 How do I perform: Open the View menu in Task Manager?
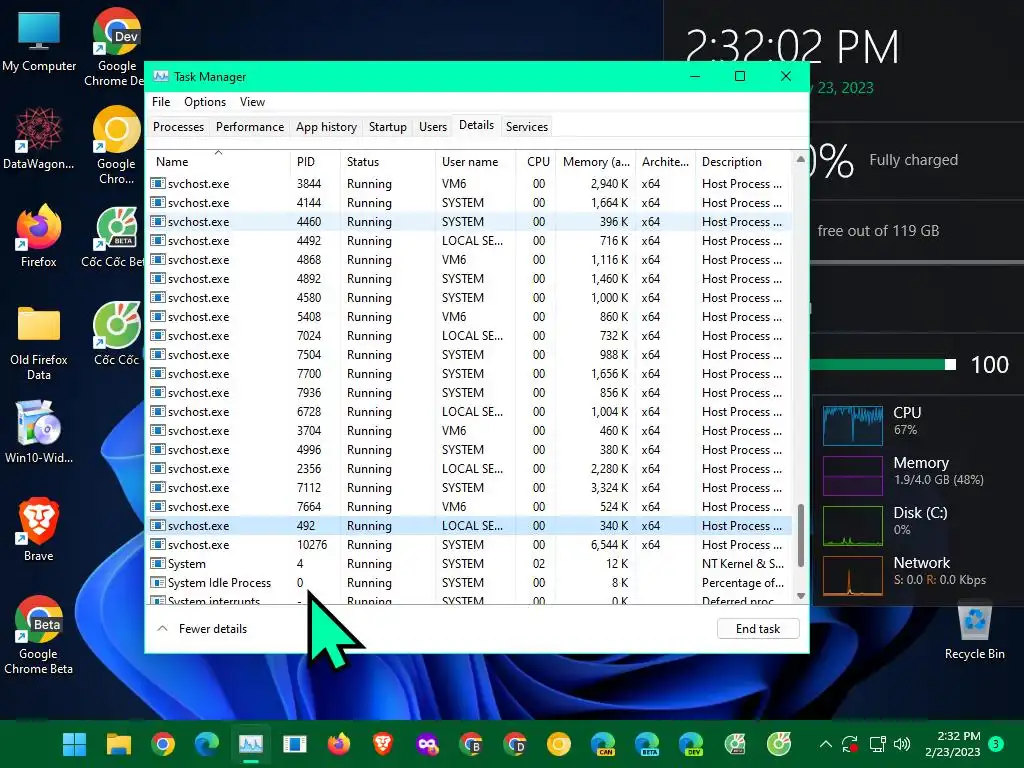pyautogui.click(x=252, y=102)
